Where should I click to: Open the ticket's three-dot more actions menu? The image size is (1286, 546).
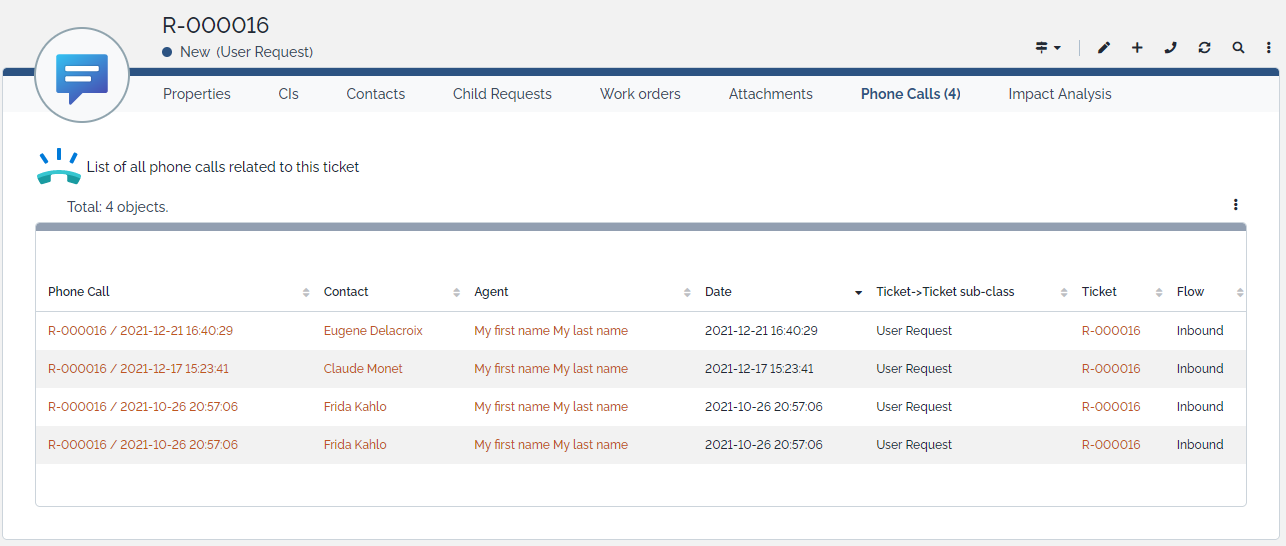pos(1268,48)
